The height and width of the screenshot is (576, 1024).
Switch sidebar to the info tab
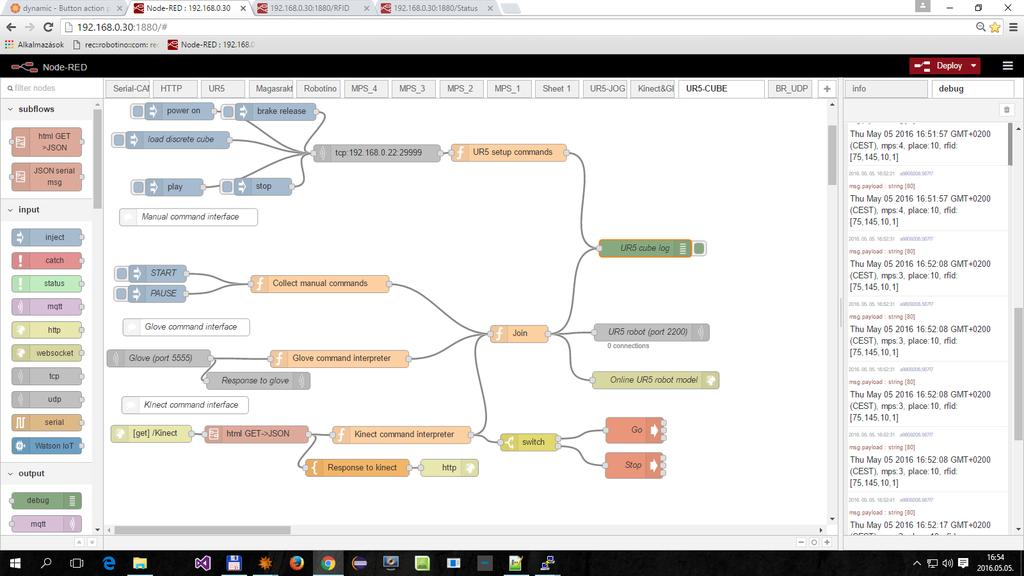pyautogui.click(x=886, y=89)
